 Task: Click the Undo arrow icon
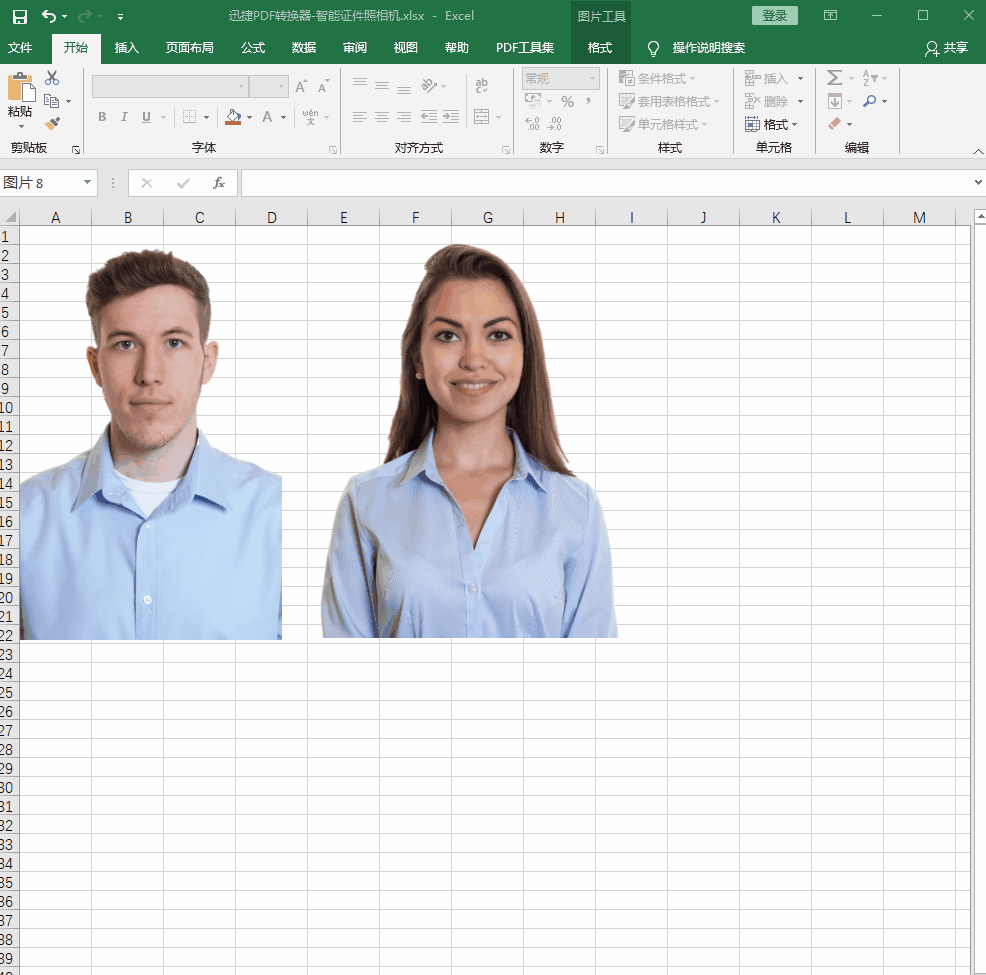click(x=48, y=16)
